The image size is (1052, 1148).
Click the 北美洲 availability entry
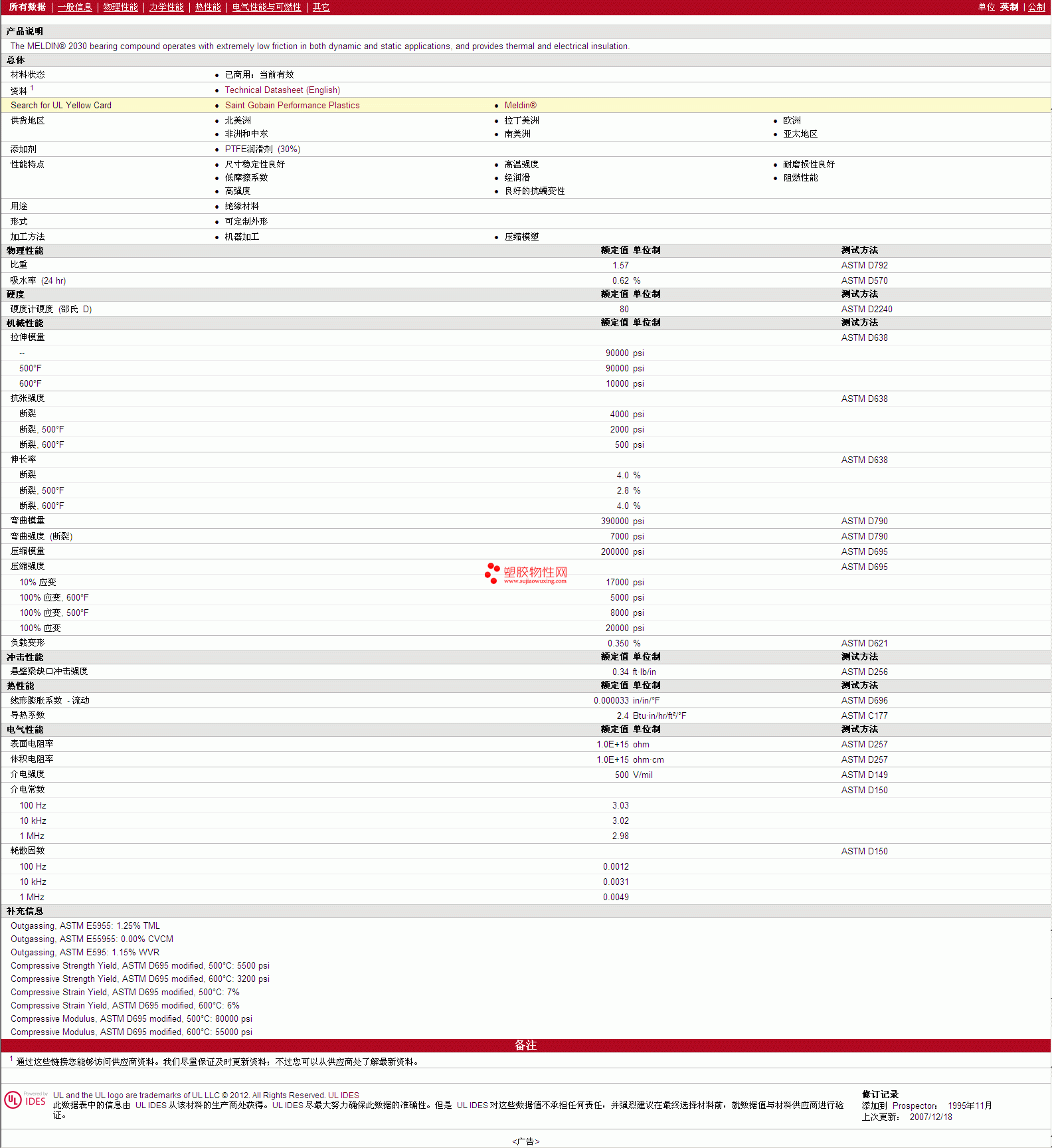(238, 120)
